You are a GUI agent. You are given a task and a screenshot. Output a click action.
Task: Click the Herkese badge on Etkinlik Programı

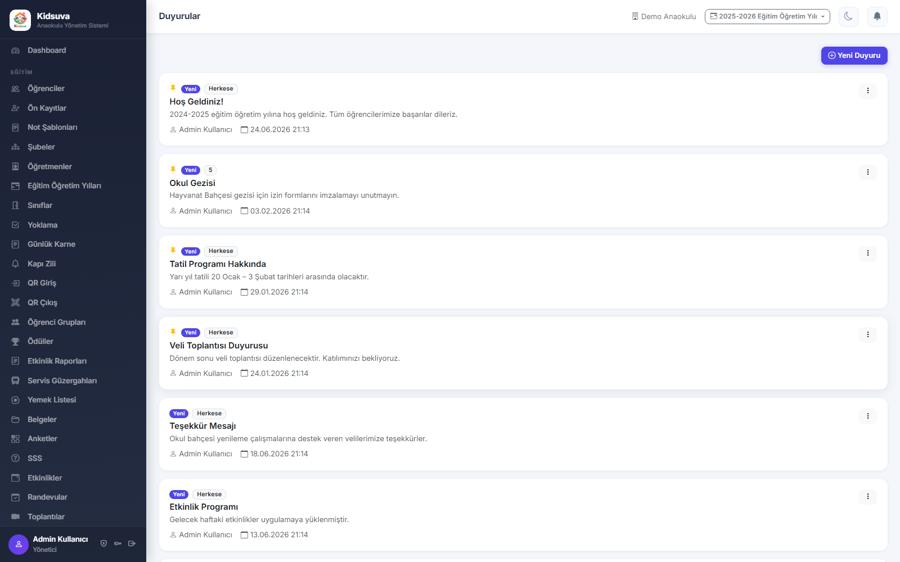click(x=209, y=494)
